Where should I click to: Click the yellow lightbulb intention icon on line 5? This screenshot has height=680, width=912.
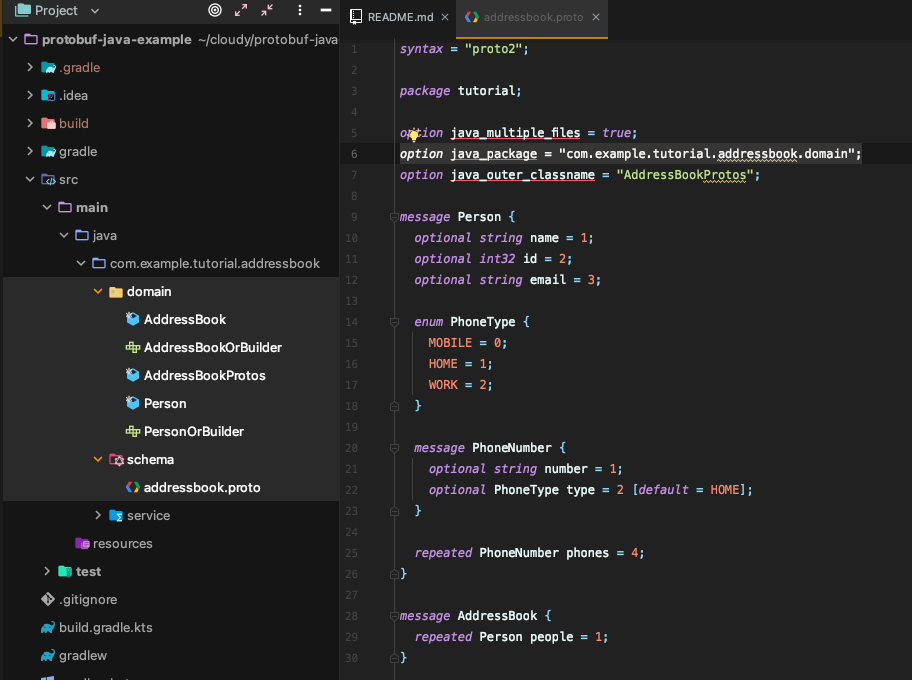click(x=413, y=136)
